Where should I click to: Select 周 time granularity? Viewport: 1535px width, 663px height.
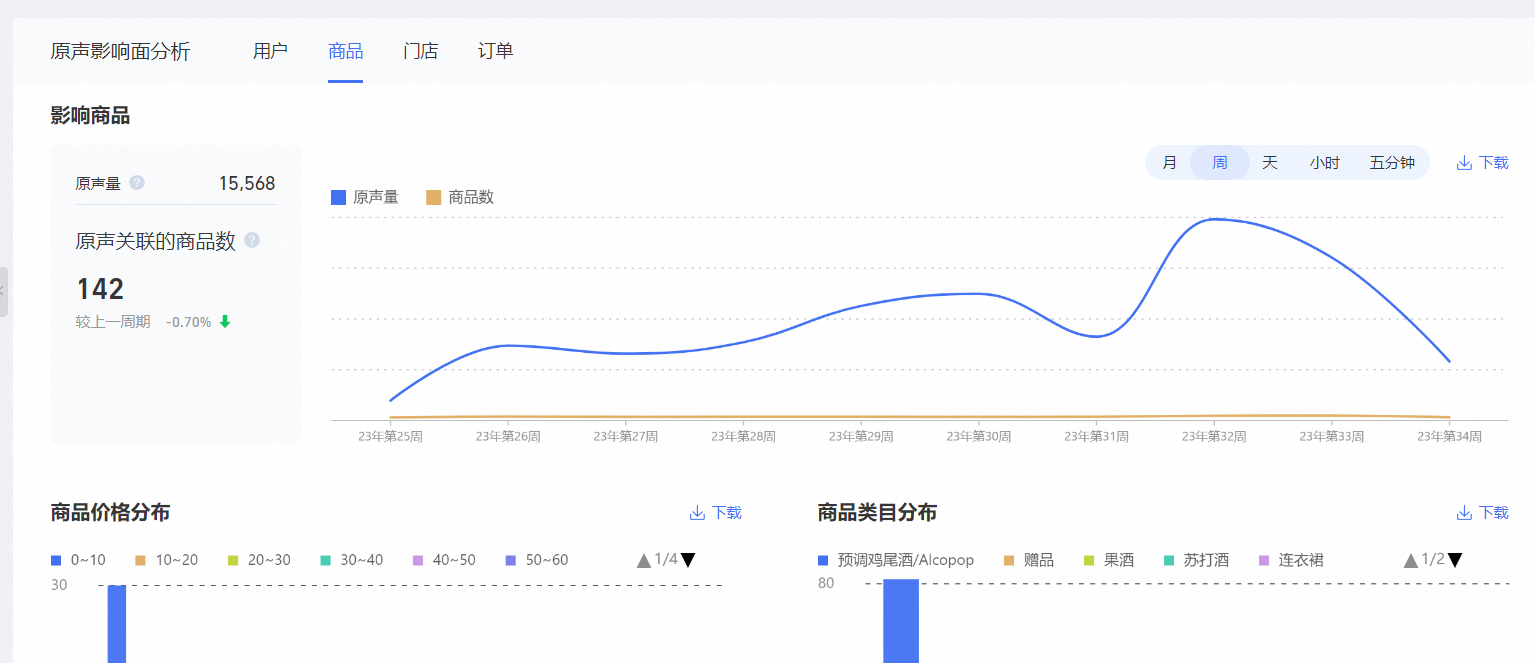pos(1220,163)
